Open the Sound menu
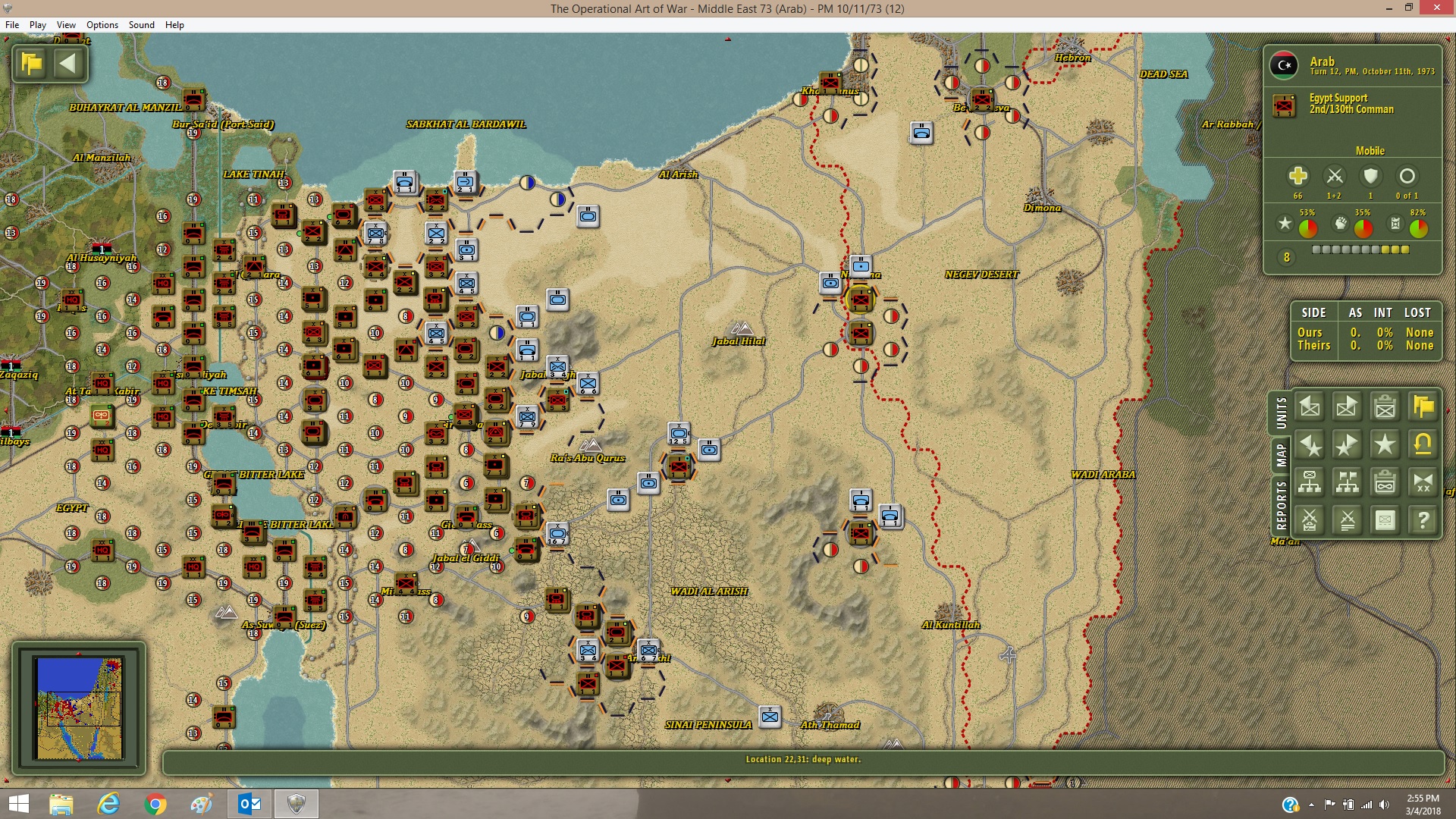Image resolution: width=1456 pixels, height=819 pixels. point(142,25)
